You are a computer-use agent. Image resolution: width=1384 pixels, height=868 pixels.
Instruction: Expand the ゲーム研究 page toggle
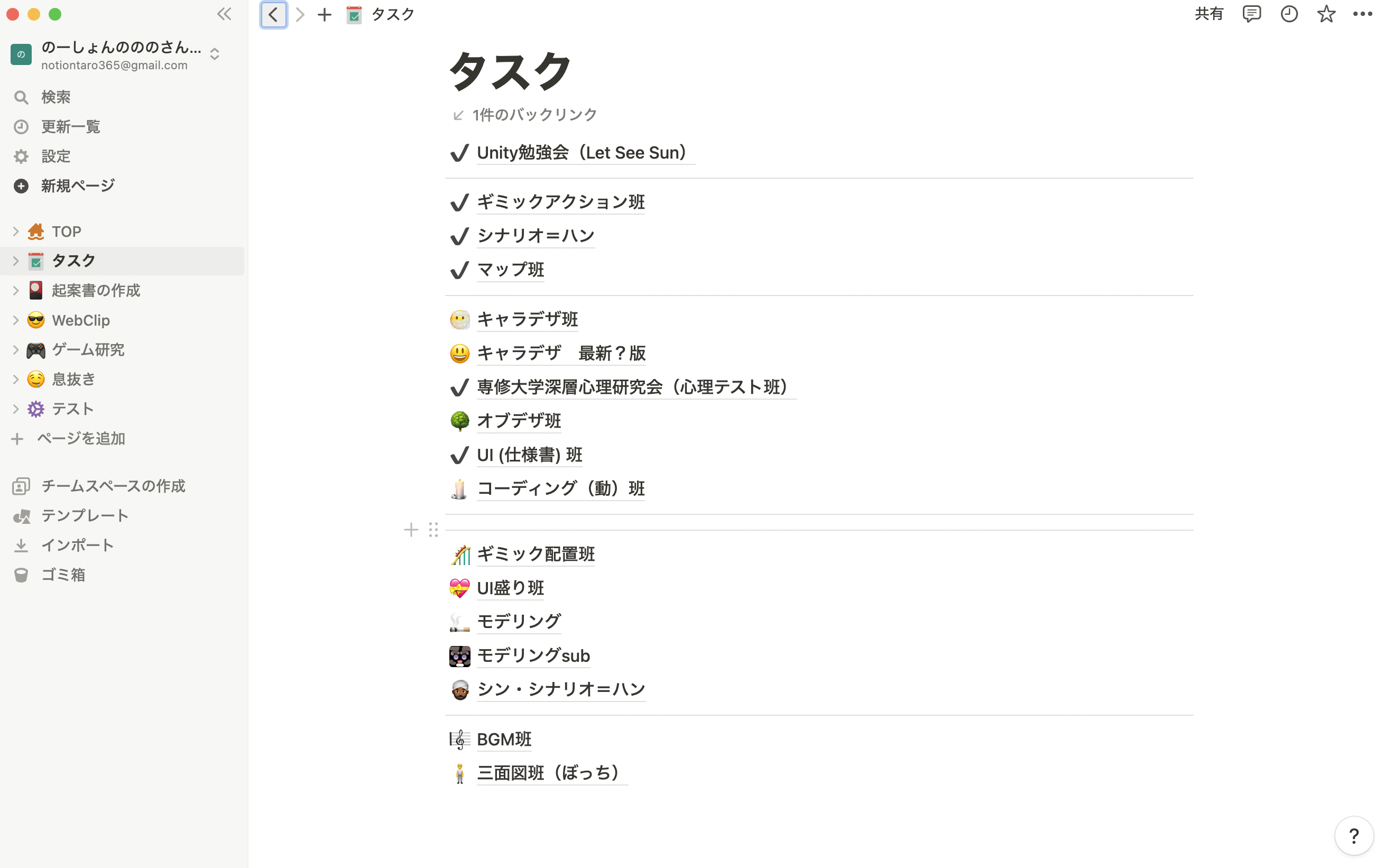click(x=15, y=349)
